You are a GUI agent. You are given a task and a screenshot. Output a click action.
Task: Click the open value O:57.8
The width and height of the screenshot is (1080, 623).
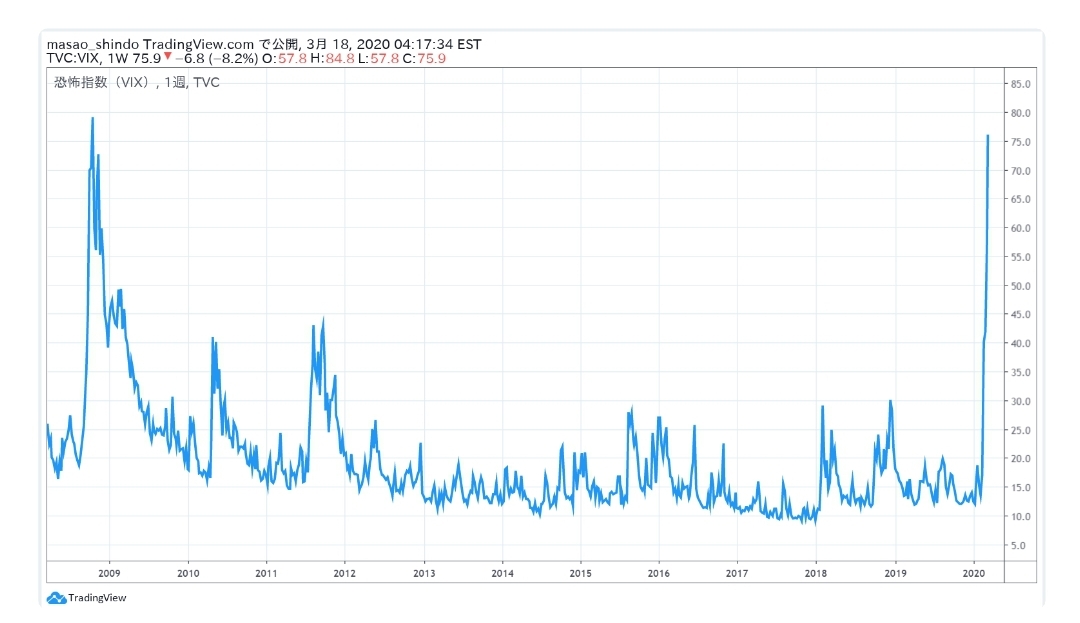(284, 59)
